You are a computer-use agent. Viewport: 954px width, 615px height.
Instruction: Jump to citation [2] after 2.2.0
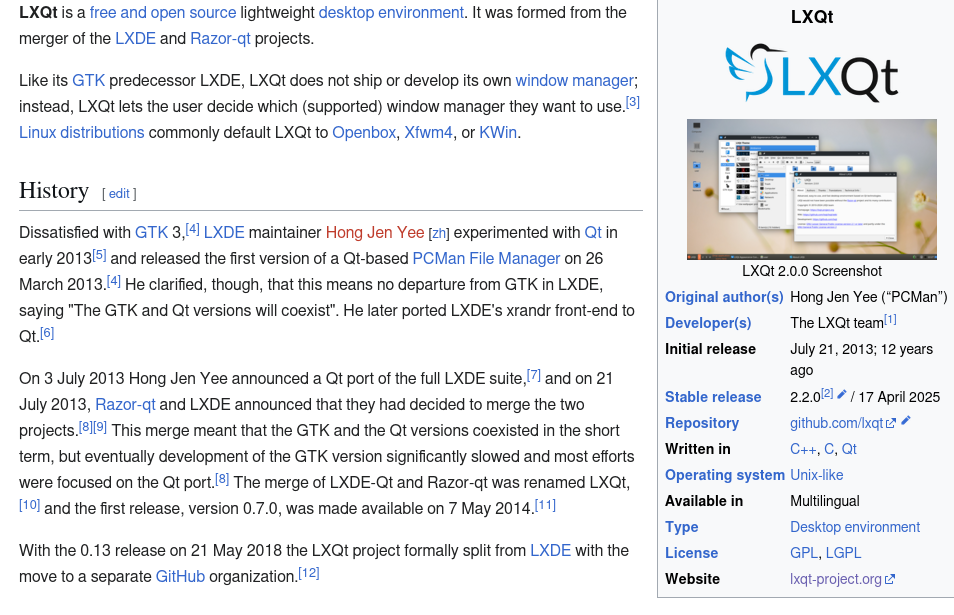coord(827,394)
